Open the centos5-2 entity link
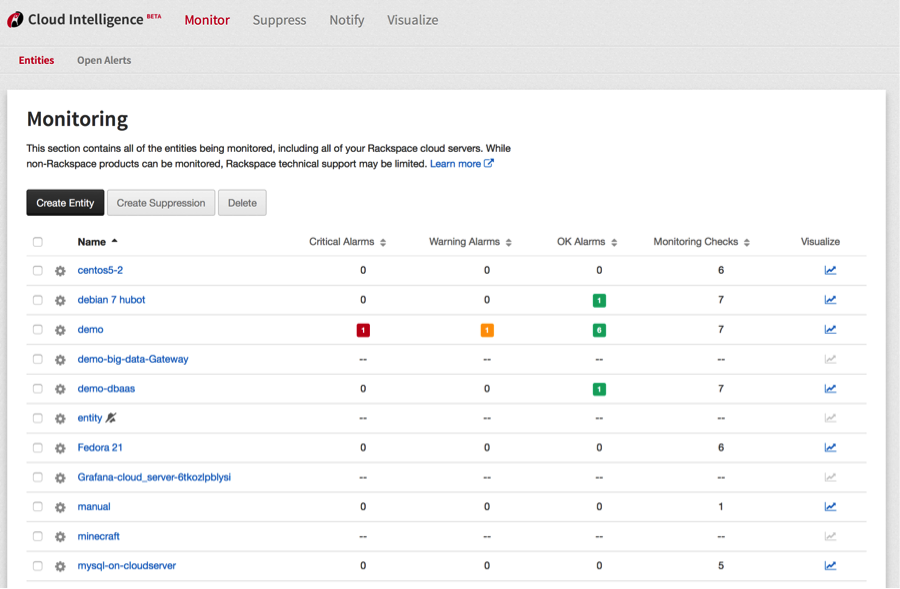 pos(100,270)
